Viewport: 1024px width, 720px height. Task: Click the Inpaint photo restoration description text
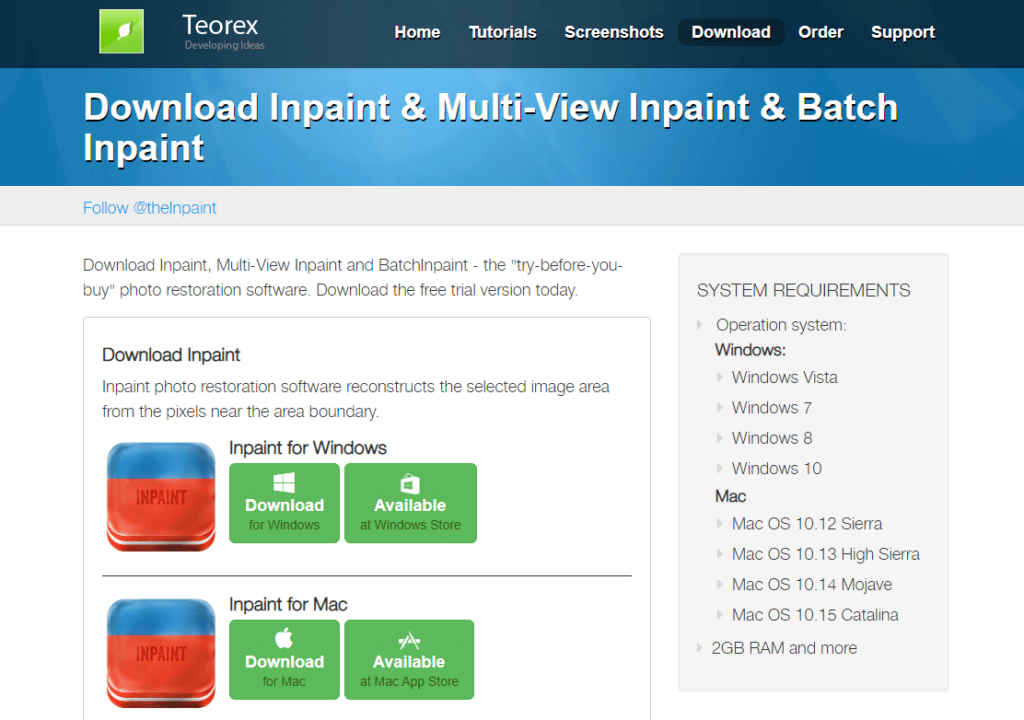(x=356, y=399)
